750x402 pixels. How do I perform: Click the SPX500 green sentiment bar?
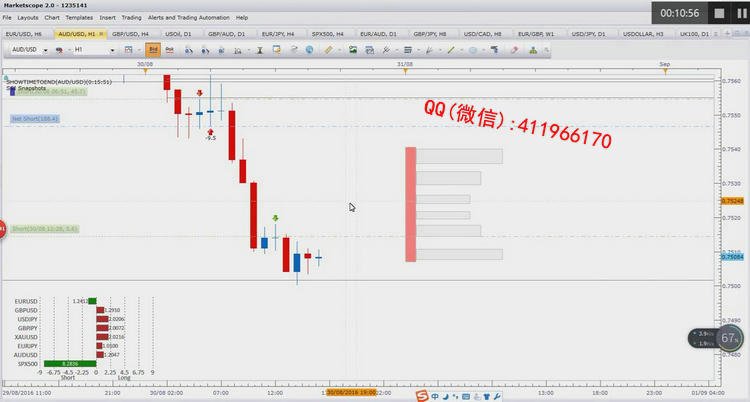point(70,364)
